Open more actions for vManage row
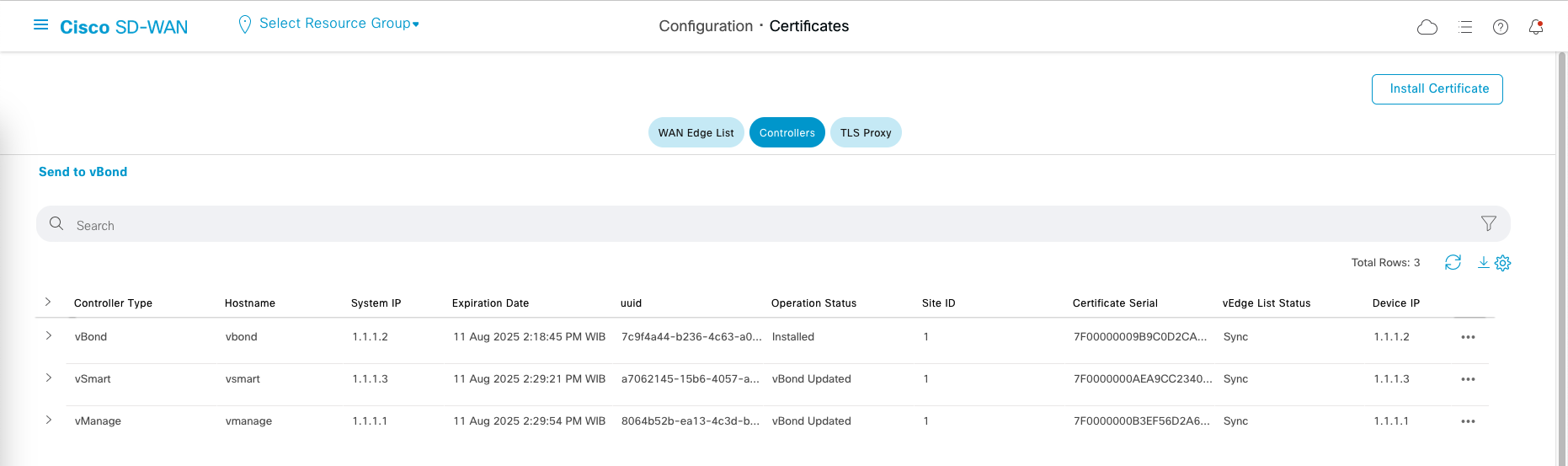This screenshot has width=1568, height=466. pyautogui.click(x=1469, y=421)
